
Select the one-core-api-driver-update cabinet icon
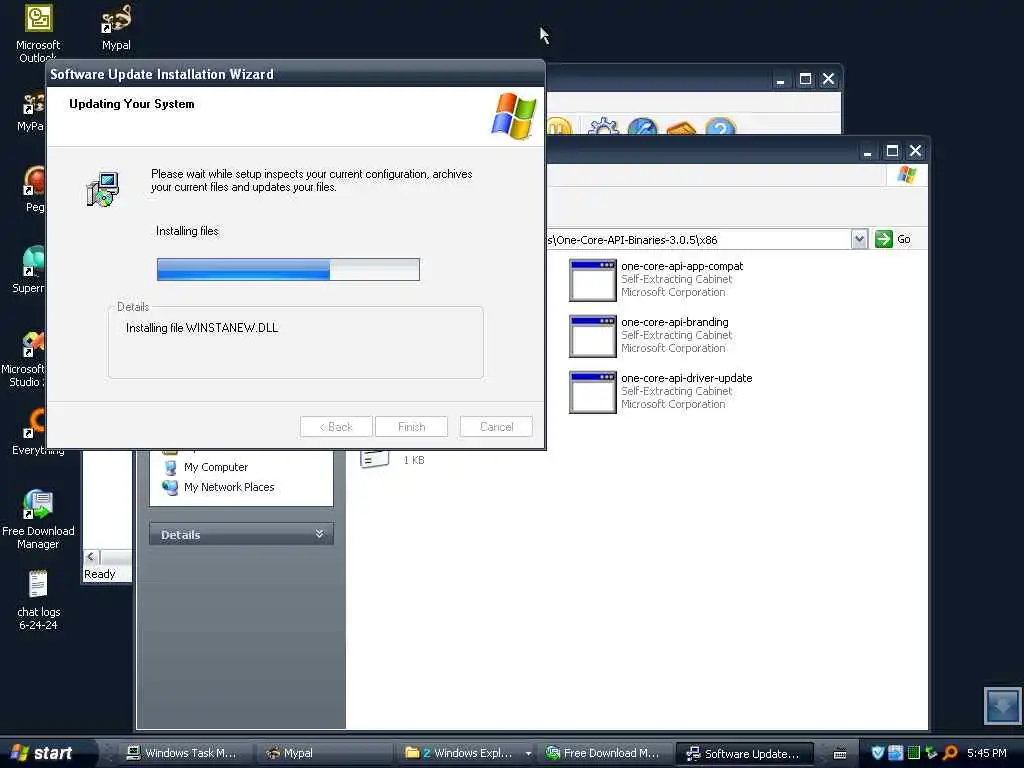pos(592,392)
